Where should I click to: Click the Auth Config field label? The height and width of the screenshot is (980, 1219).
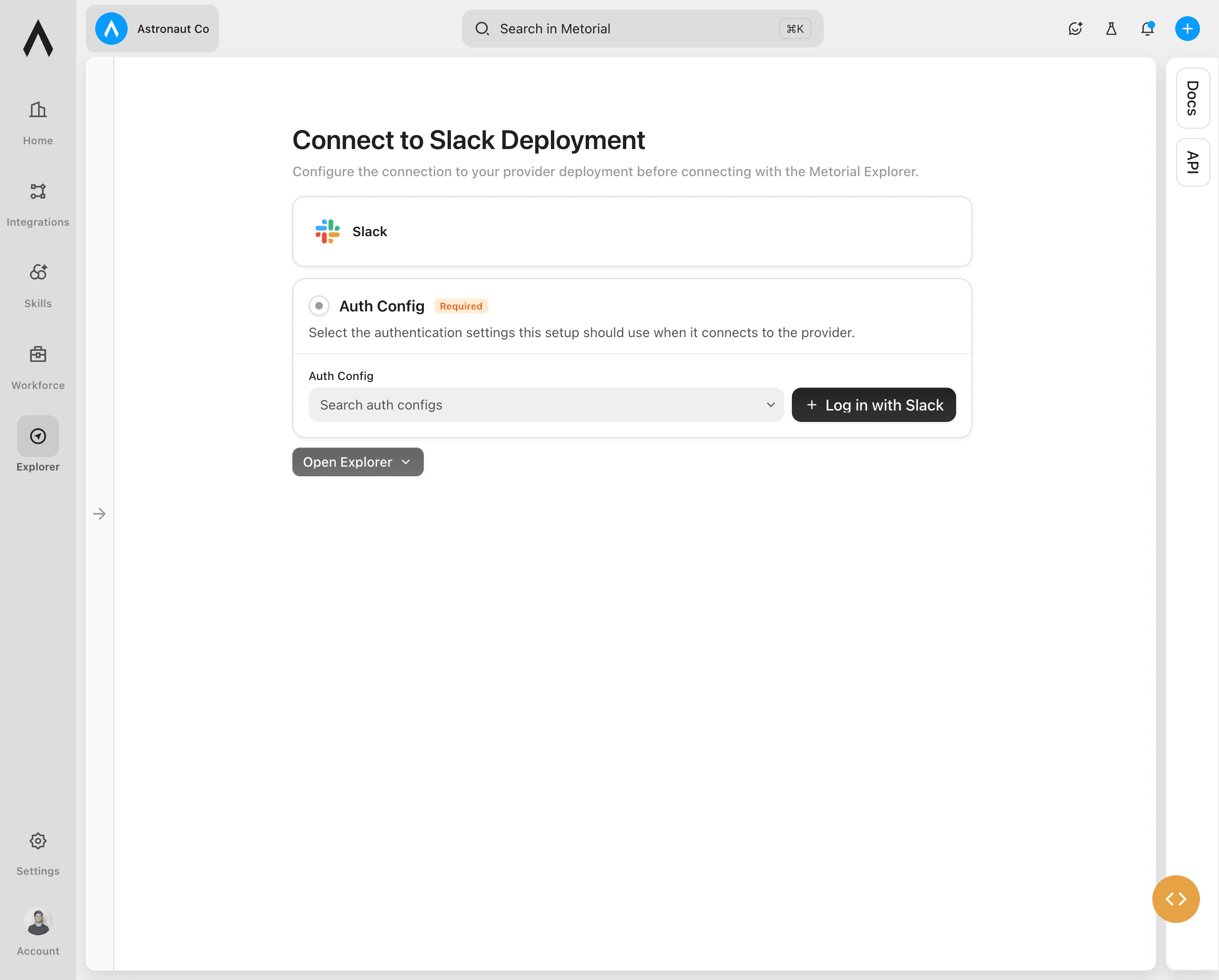[x=341, y=376]
